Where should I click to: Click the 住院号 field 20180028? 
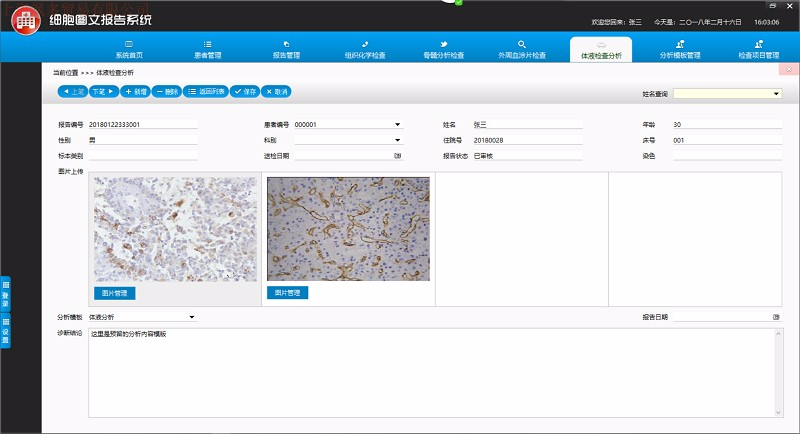pos(527,140)
